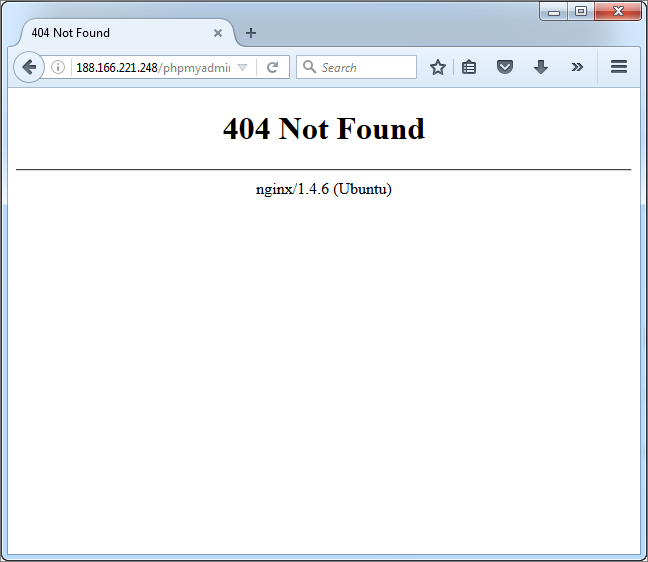648x562 pixels.
Task: Show site information for this page
Action: (58, 67)
